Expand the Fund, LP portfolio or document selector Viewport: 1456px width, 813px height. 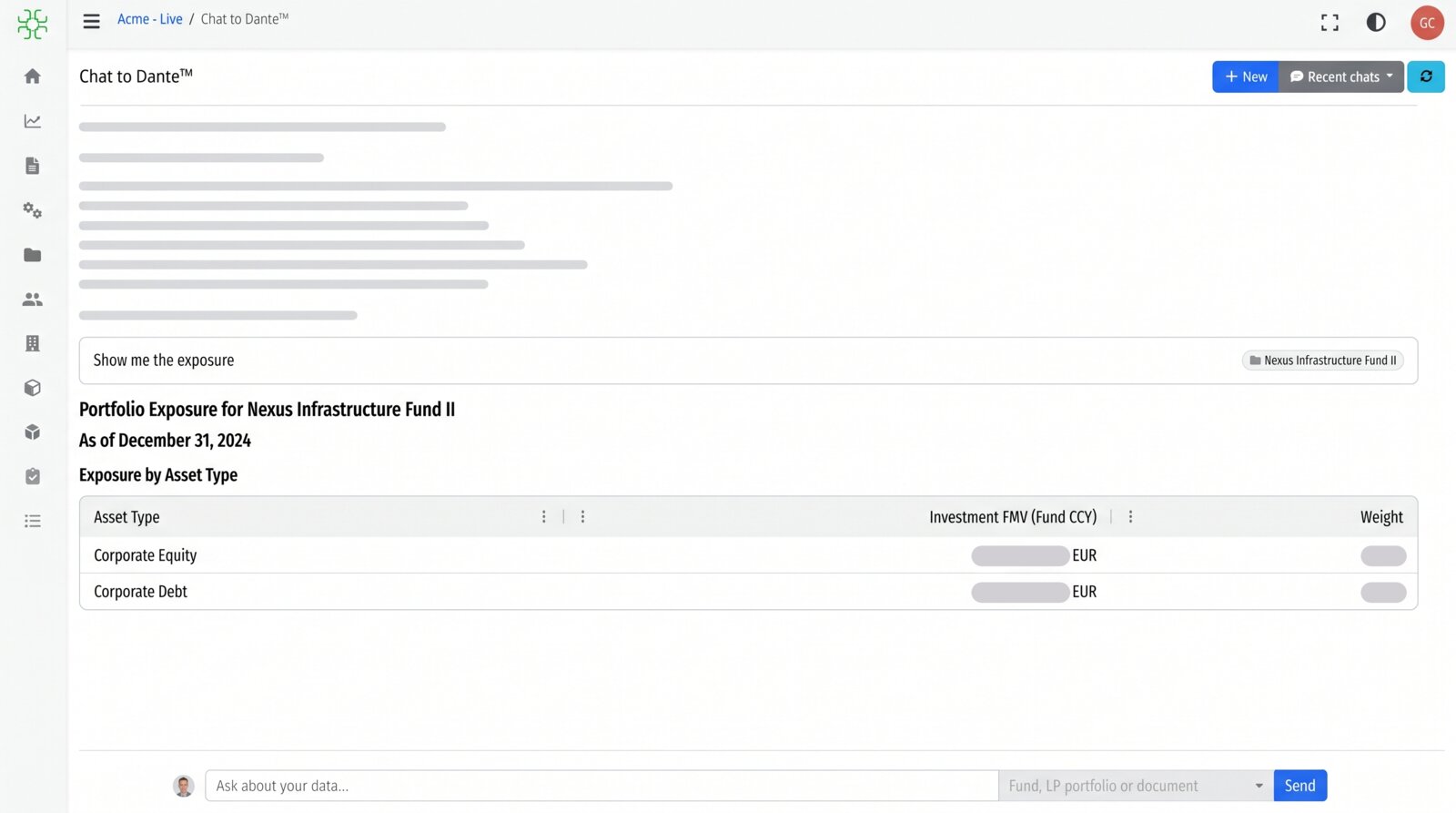1136,786
